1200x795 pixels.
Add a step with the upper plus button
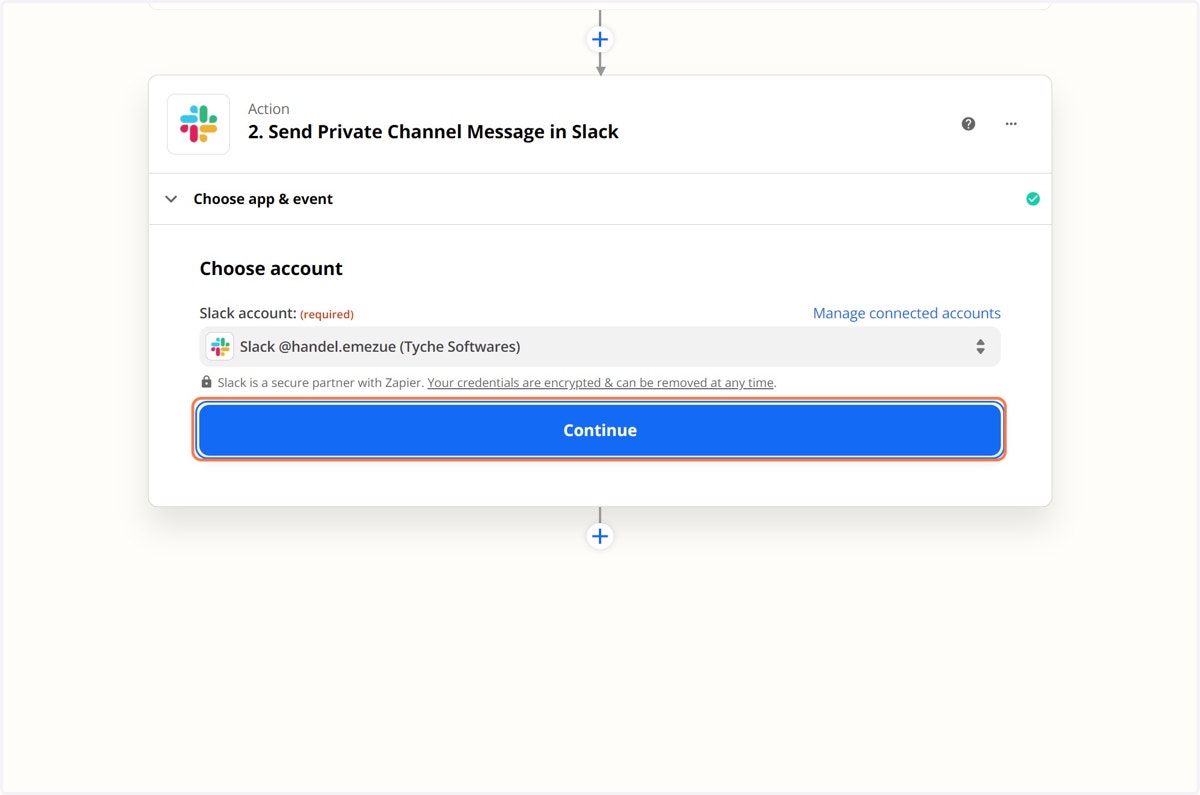[600, 40]
